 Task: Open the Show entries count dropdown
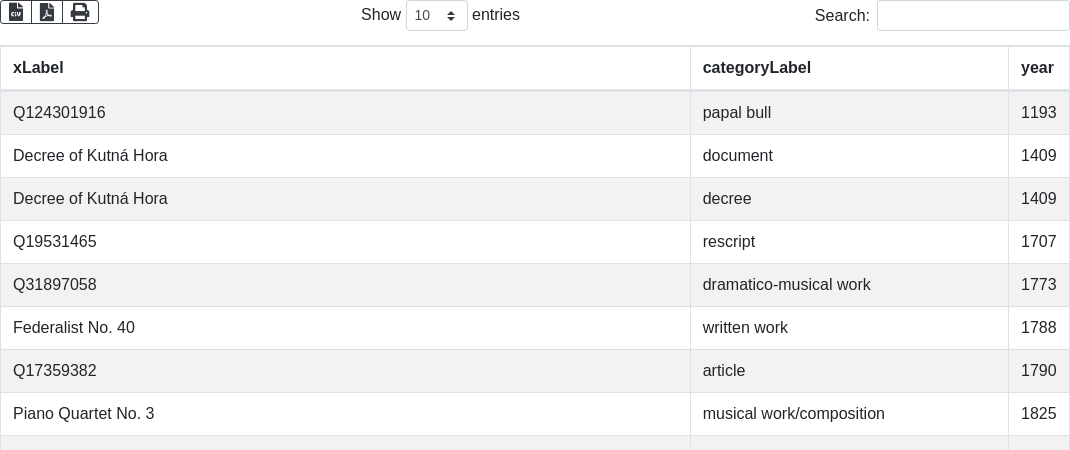click(x=436, y=16)
